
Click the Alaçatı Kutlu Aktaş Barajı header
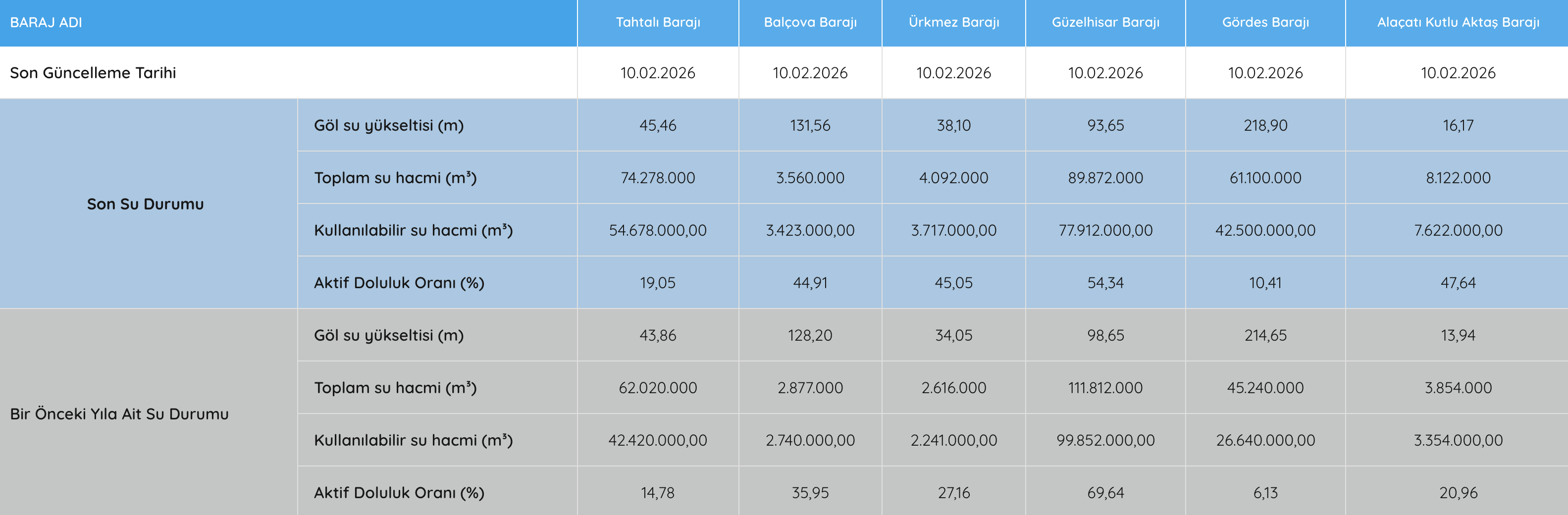click(1458, 22)
